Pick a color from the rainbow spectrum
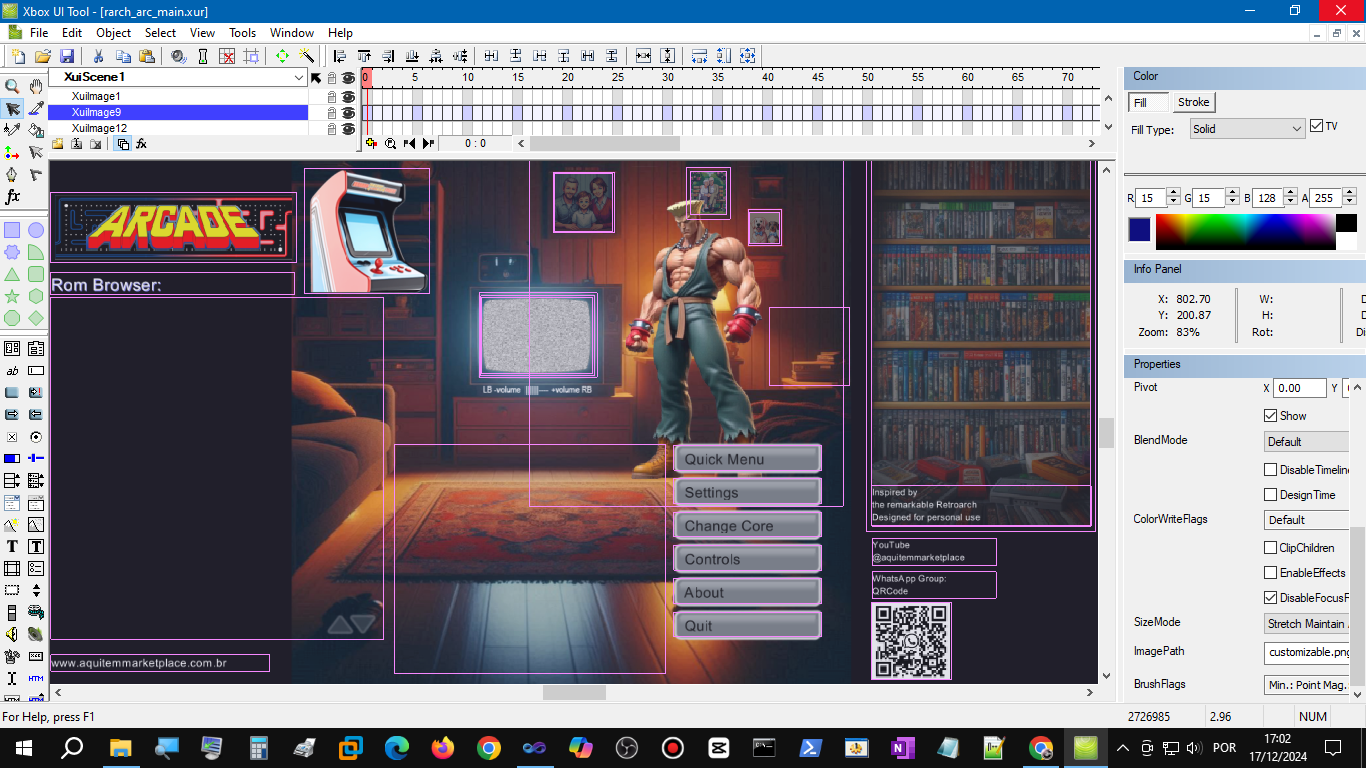This screenshot has width=1366, height=768. tap(1245, 231)
